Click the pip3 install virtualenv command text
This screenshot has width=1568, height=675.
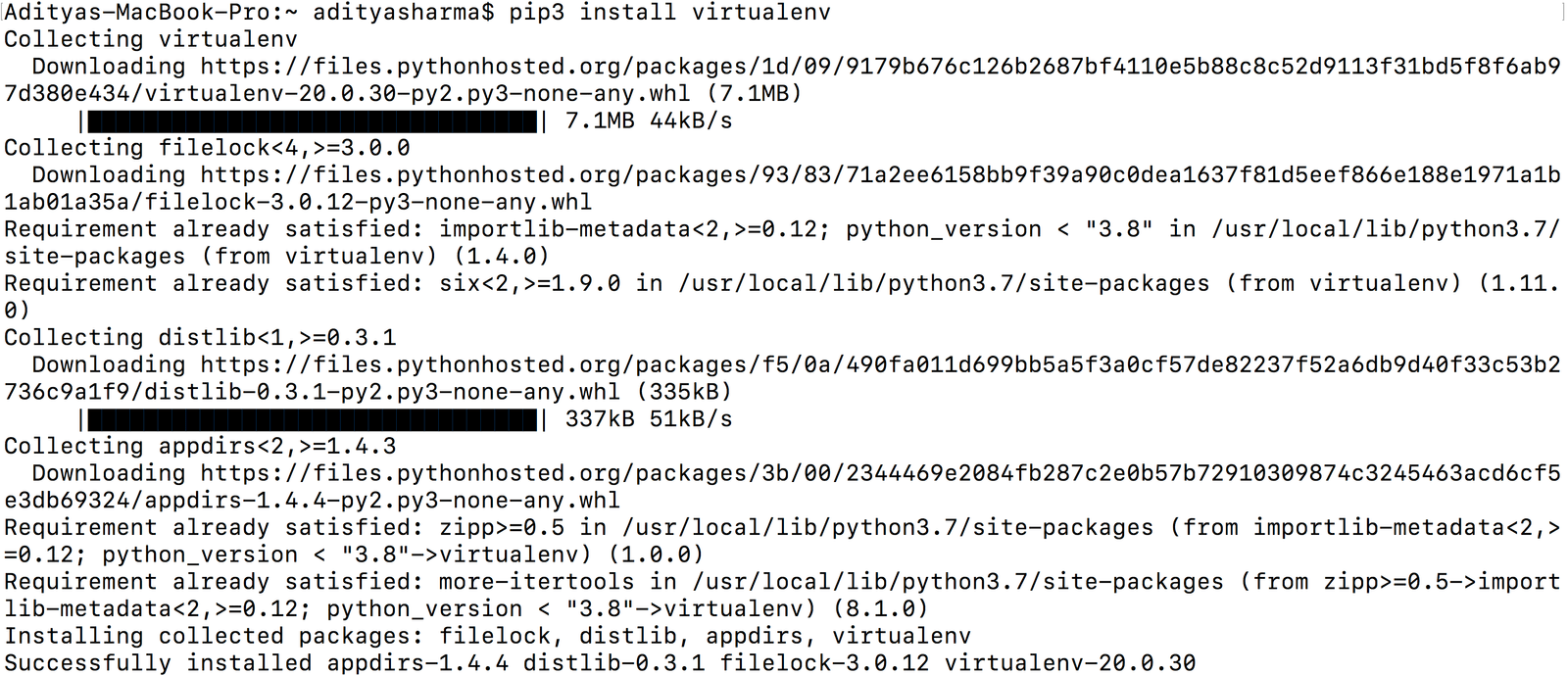[669, 13]
